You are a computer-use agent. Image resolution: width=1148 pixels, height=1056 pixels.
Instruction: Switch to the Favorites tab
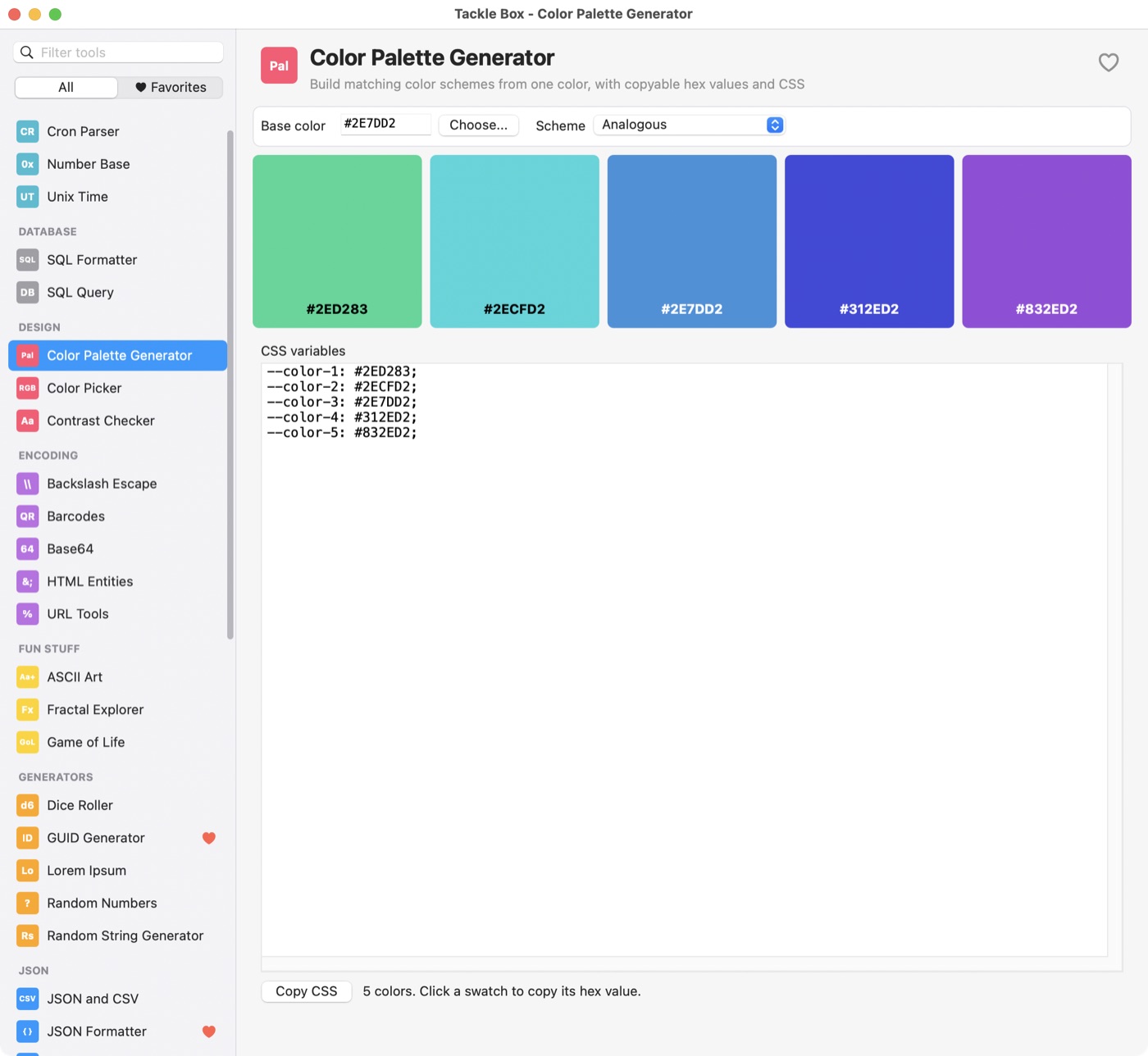[x=171, y=87]
